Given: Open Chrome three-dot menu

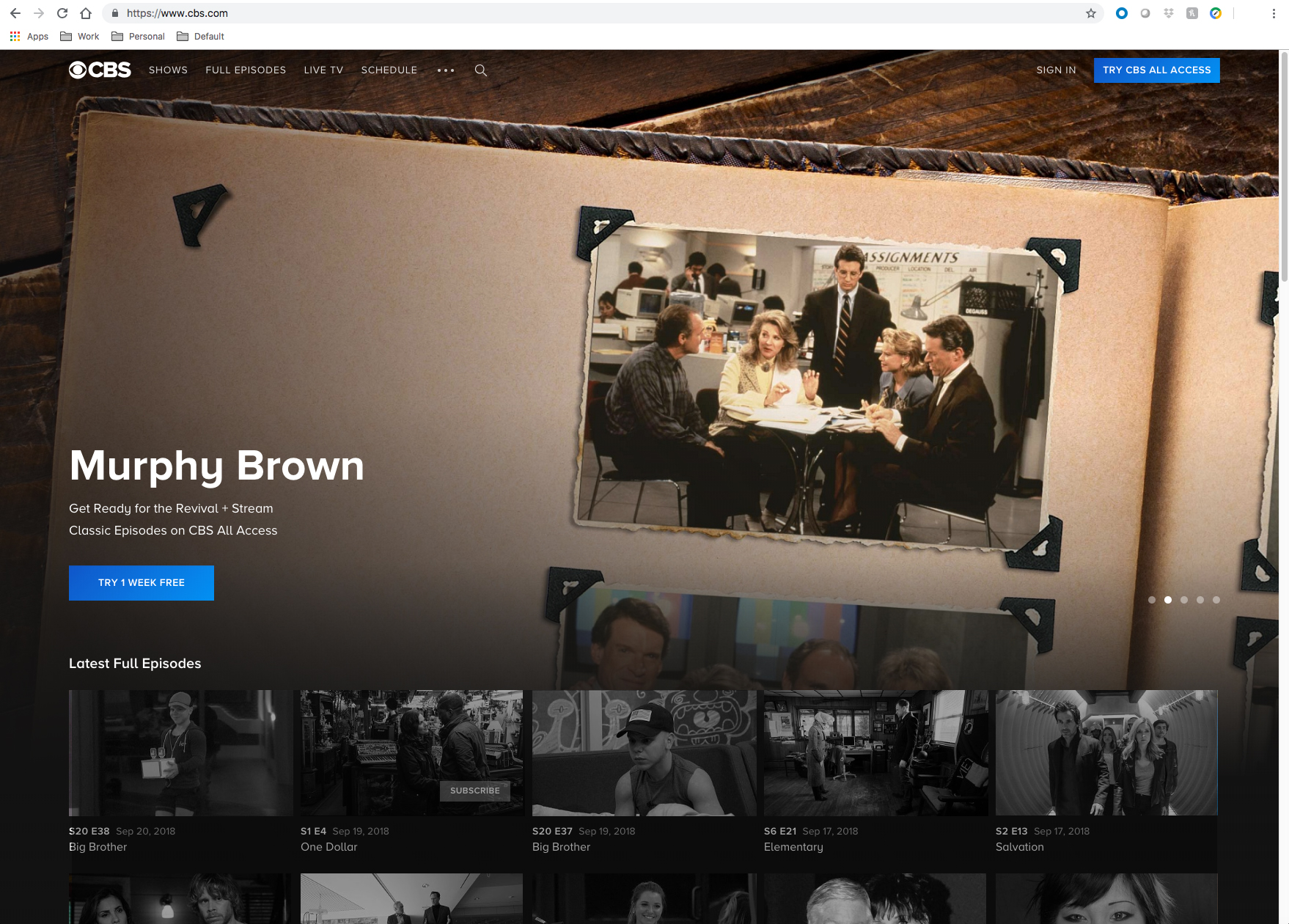Looking at the screenshot, I should point(1274,13).
